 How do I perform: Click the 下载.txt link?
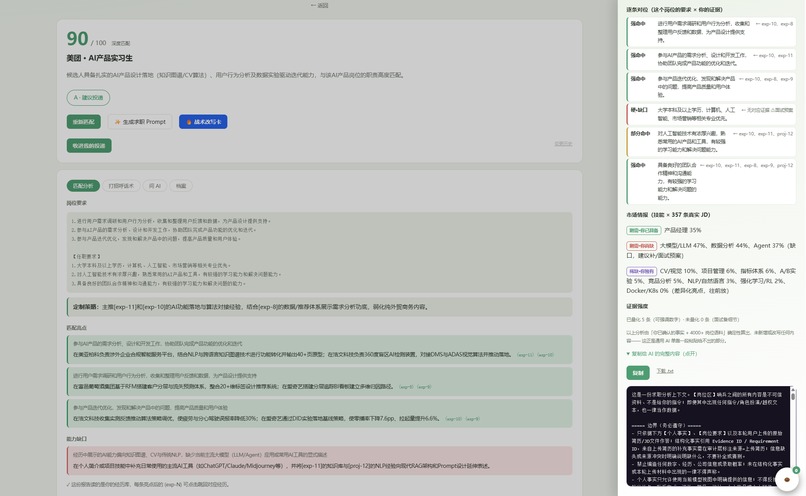pyautogui.click(x=665, y=371)
